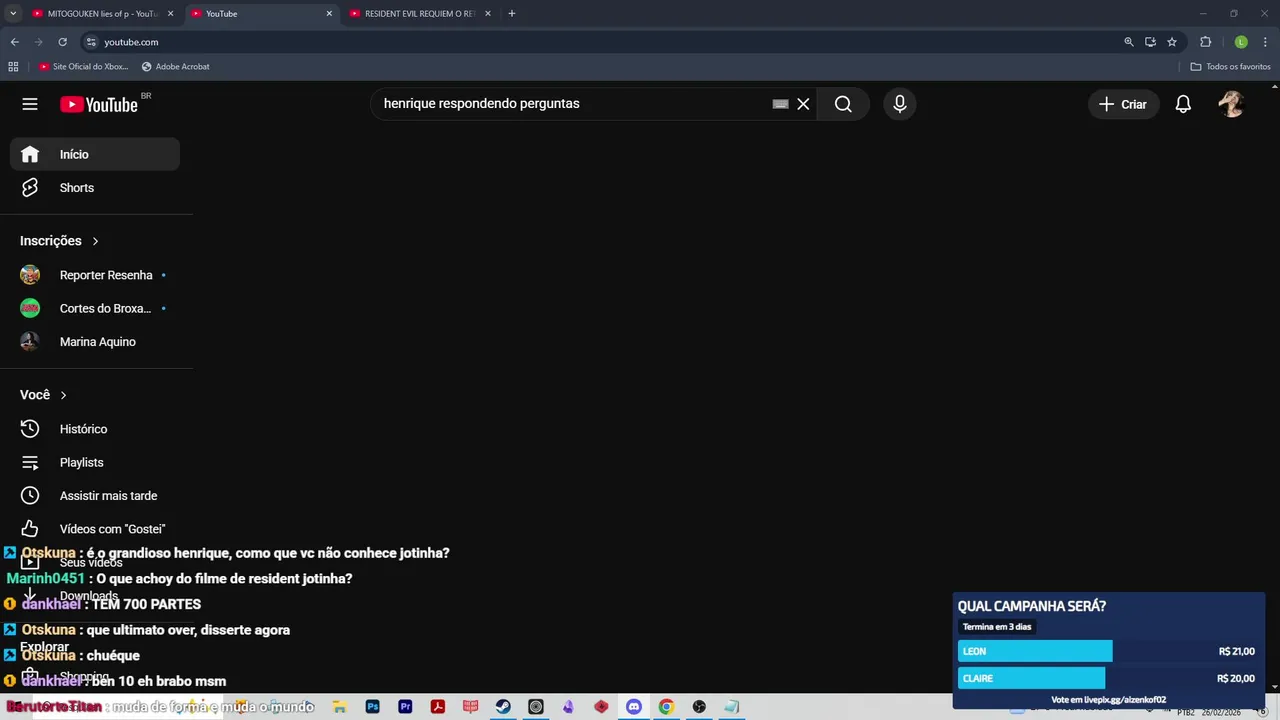
Task: Expand the Você section chevron
Action: click(63, 395)
